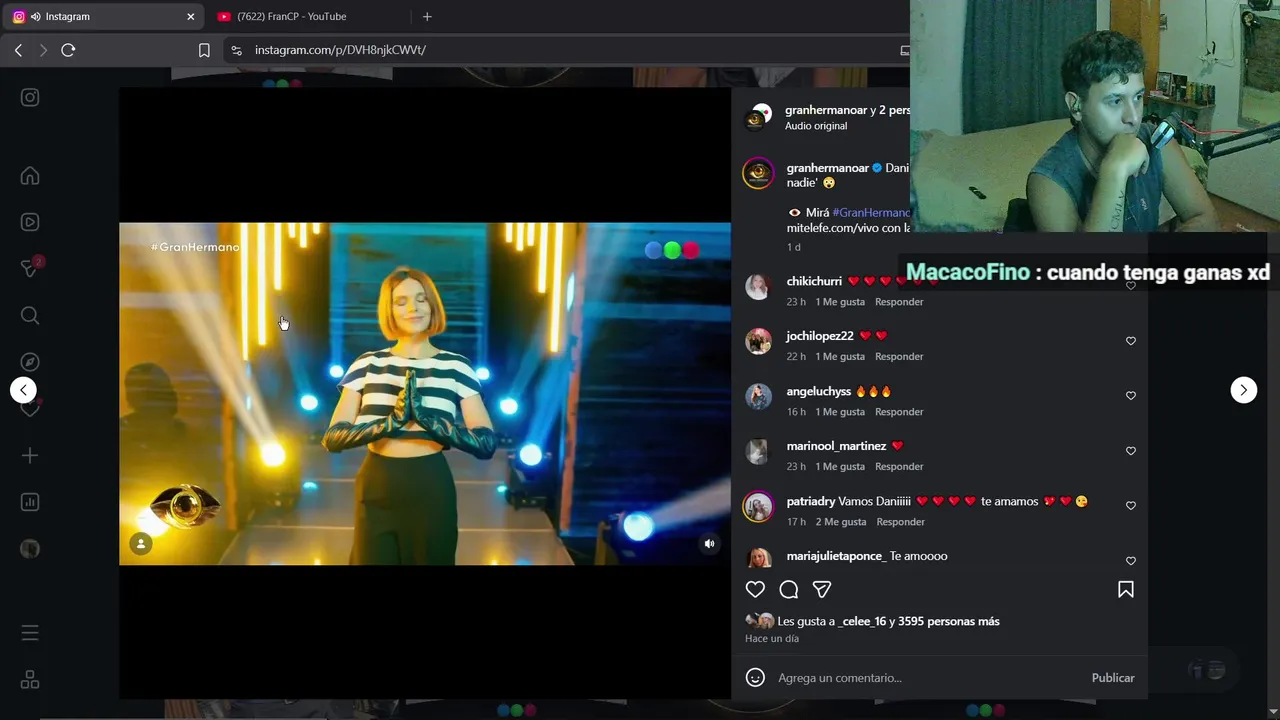Open Search magnifier in sidebar
Viewport: 1280px width, 720px height.
[x=30, y=315]
